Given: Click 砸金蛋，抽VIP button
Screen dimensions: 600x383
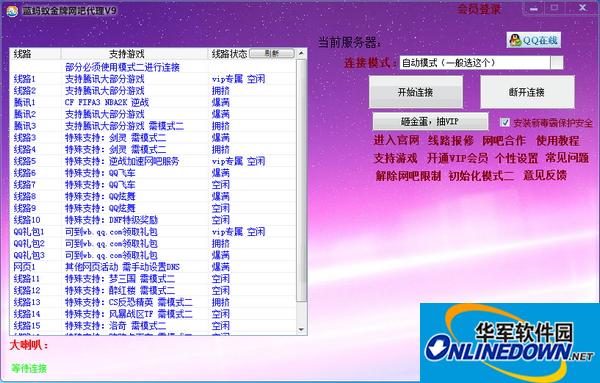Looking at the screenshot, I should click(430, 122).
